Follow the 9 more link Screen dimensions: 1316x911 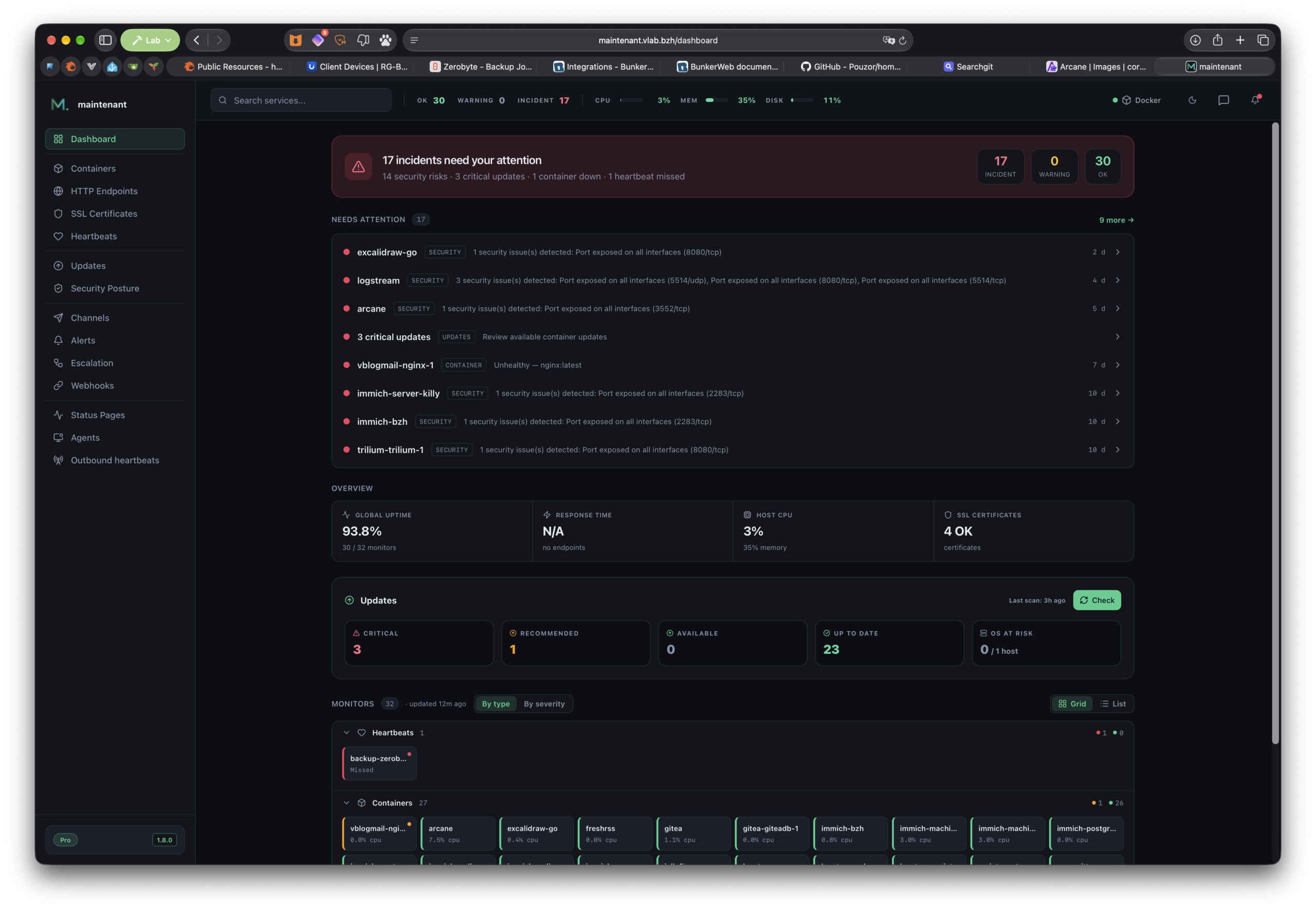tap(1116, 220)
